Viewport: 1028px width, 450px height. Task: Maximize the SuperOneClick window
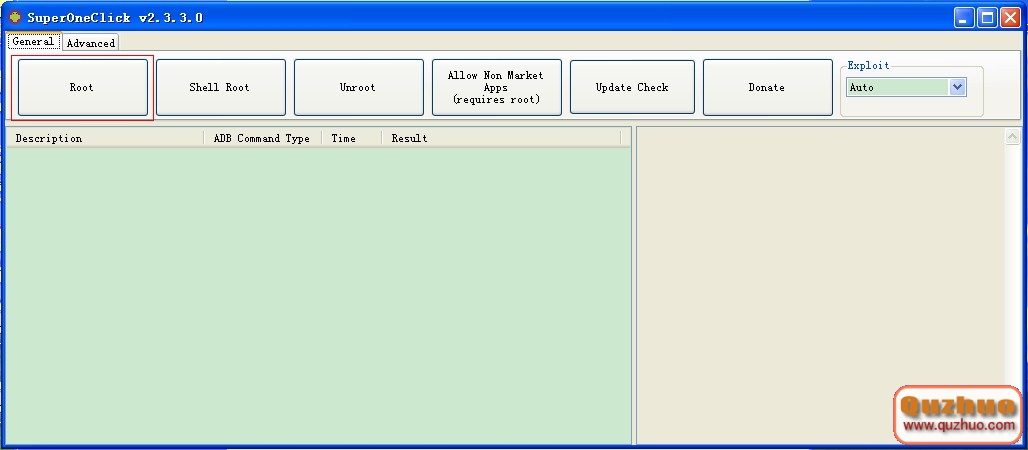tap(987, 18)
